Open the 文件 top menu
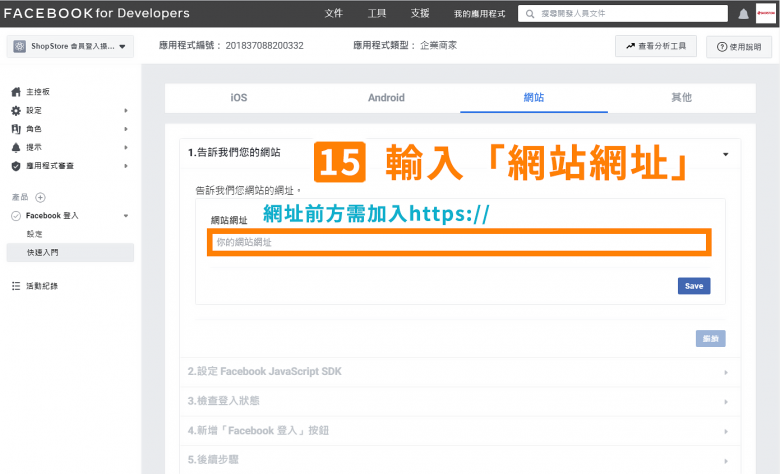 tap(334, 13)
